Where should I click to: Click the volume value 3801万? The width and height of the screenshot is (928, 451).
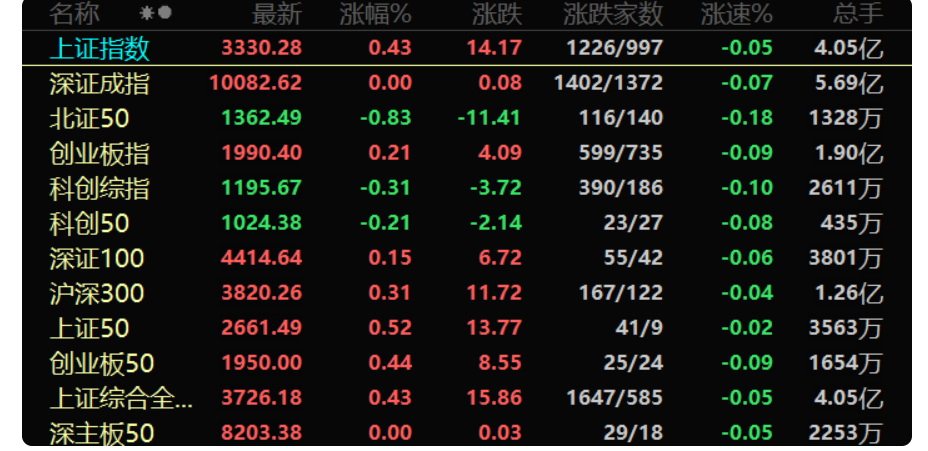click(846, 257)
